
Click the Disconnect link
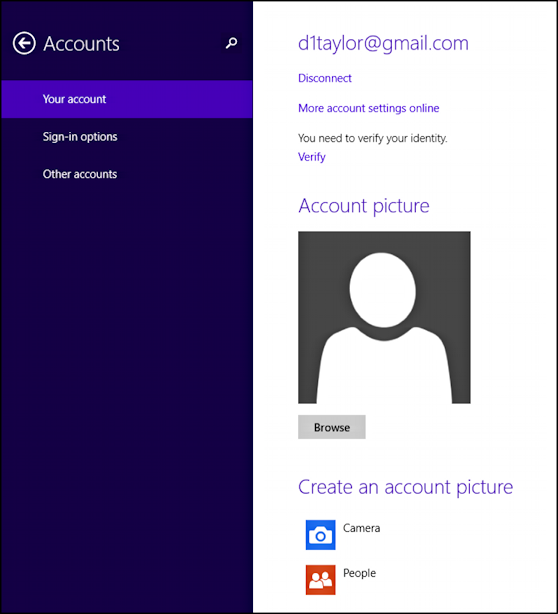(x=325, y=78)
